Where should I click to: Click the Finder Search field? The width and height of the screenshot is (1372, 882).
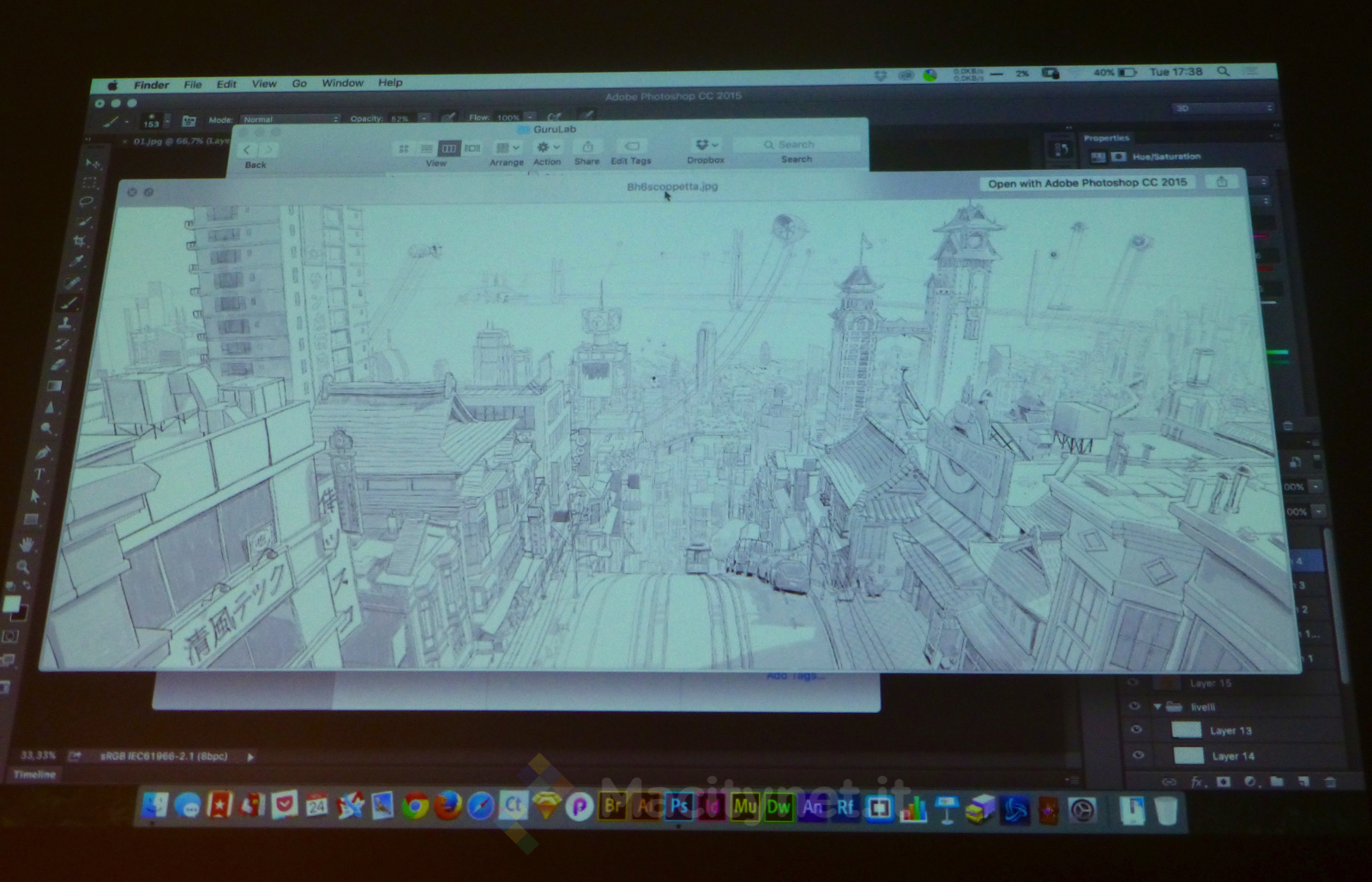point(797,144)
